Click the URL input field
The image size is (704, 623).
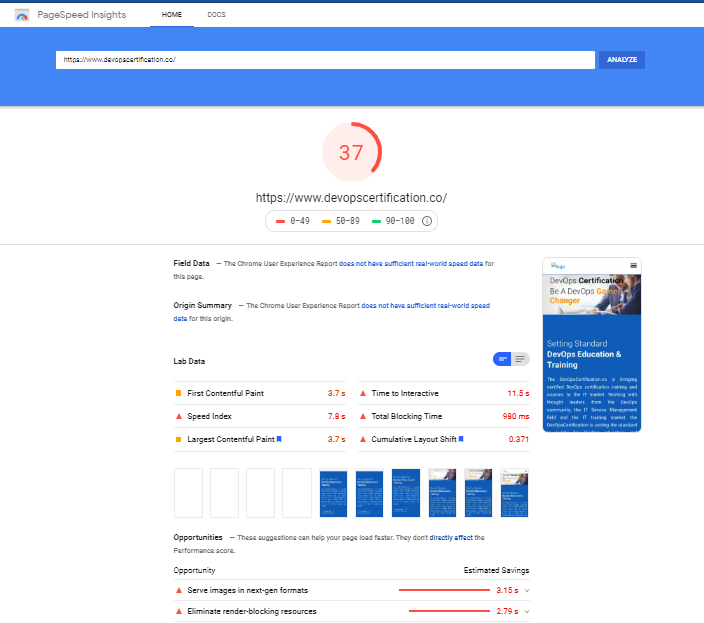click(x=325, y=60)
